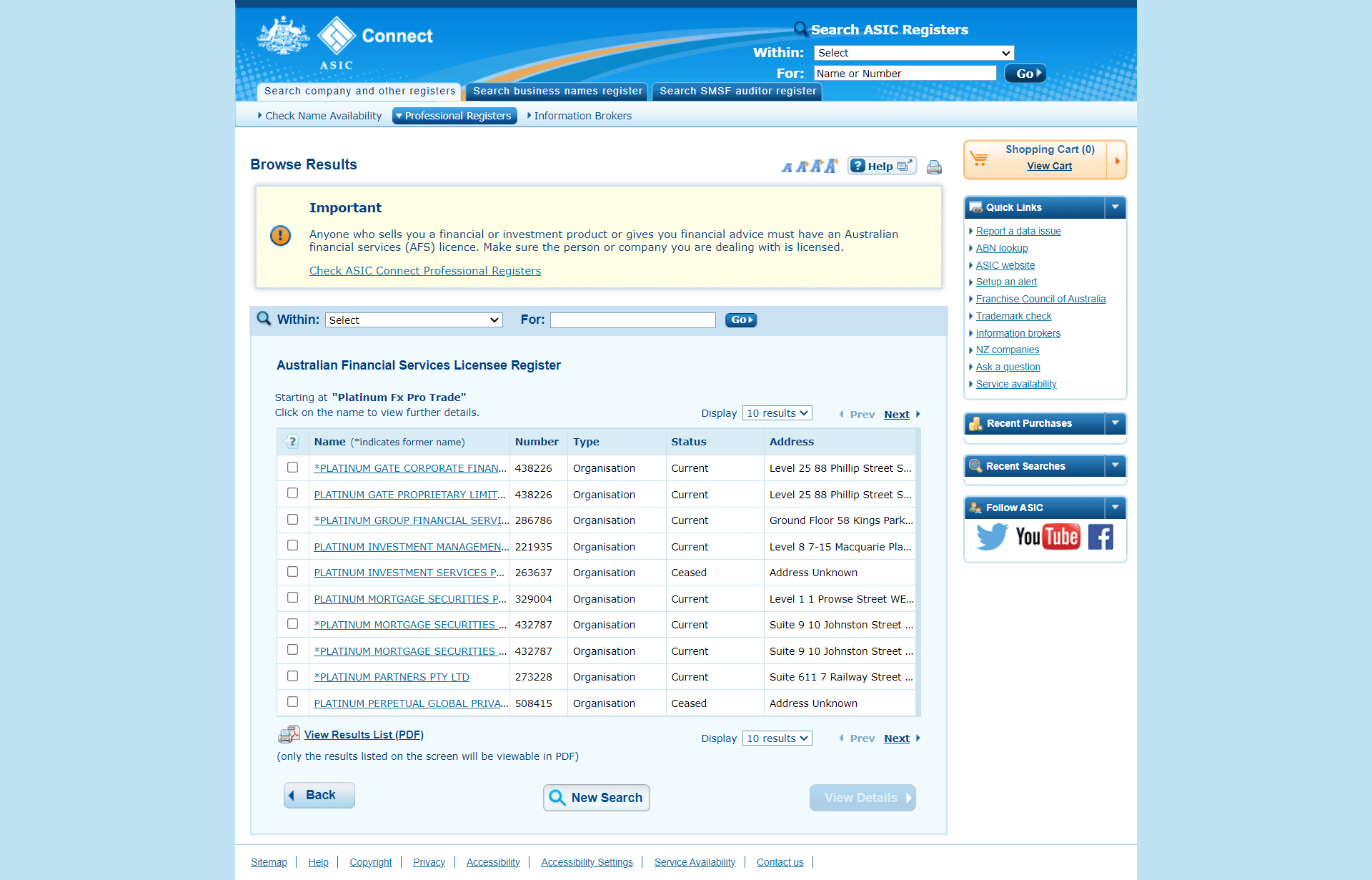Click the magnifier icon beside lower Within
The width and height of the screenshot is (1372, 880).
[x=264, y=319]
